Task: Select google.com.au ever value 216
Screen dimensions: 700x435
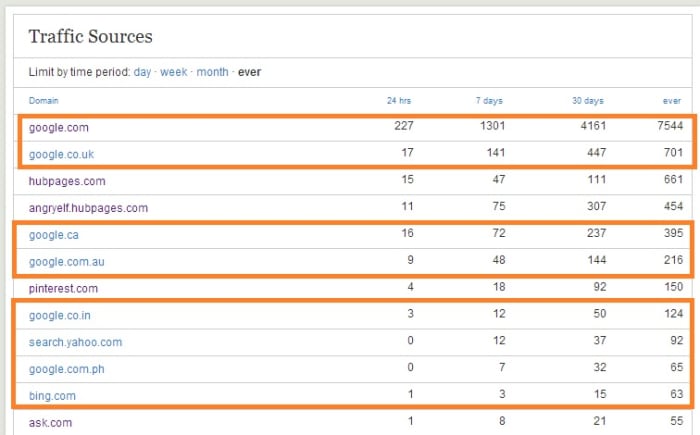Action: (x=673, y=260)
